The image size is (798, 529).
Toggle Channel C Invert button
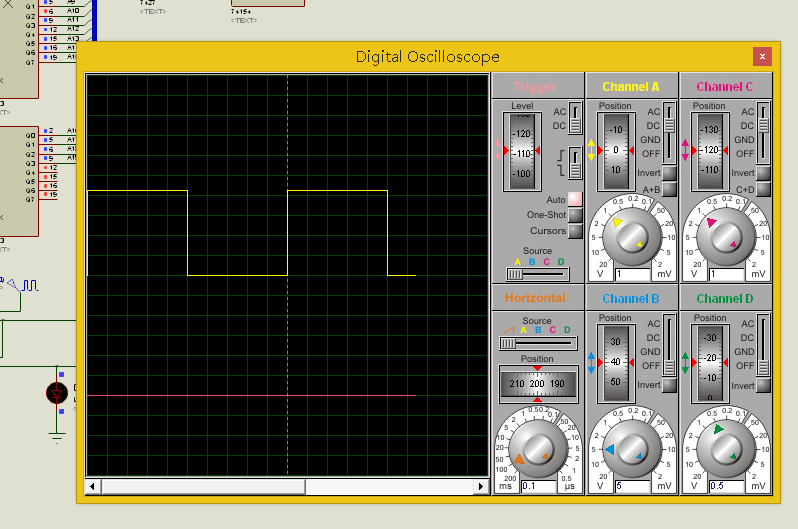[763, 173]
